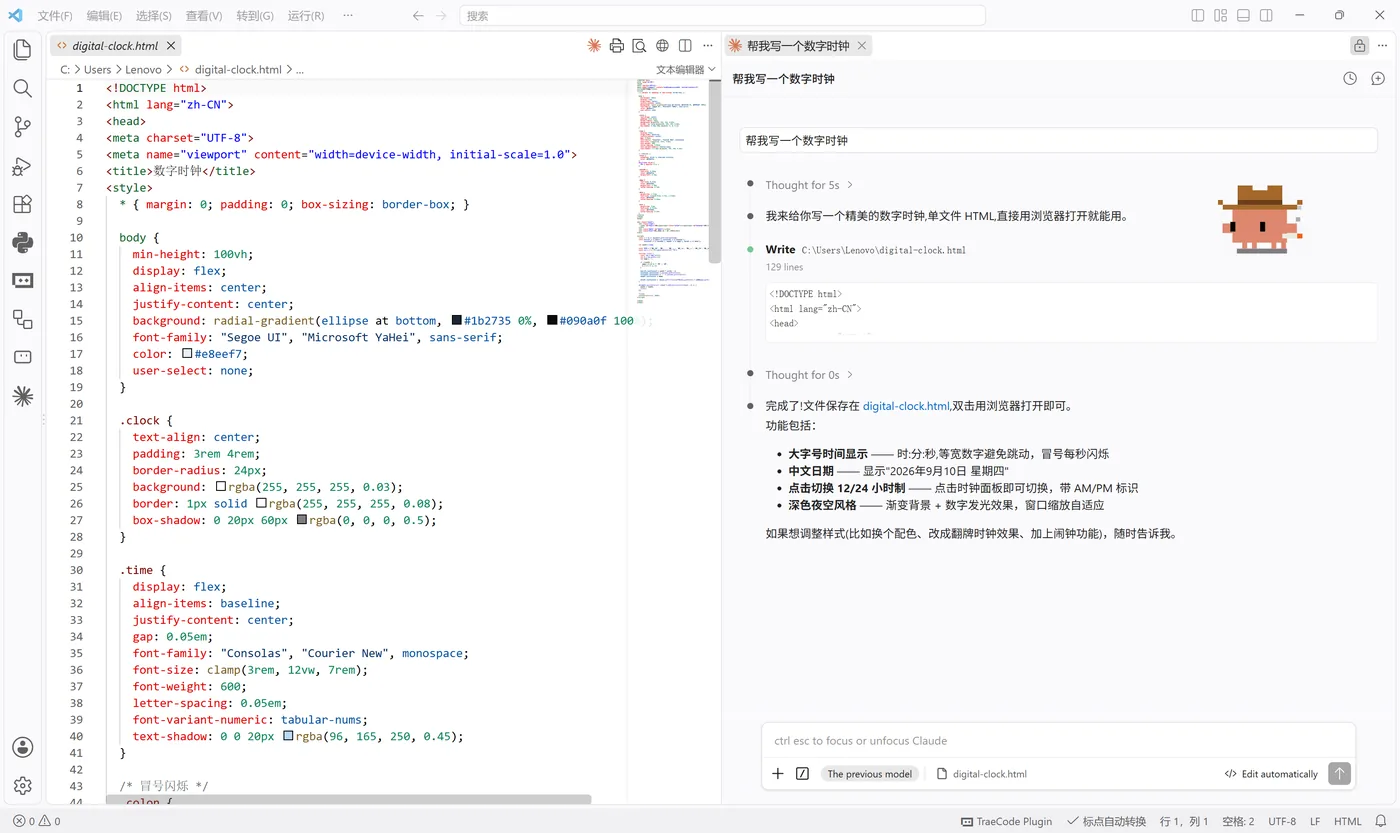Click the editor vertical scrollbar
Viewport: 1400px width, 833px height.
715,170
